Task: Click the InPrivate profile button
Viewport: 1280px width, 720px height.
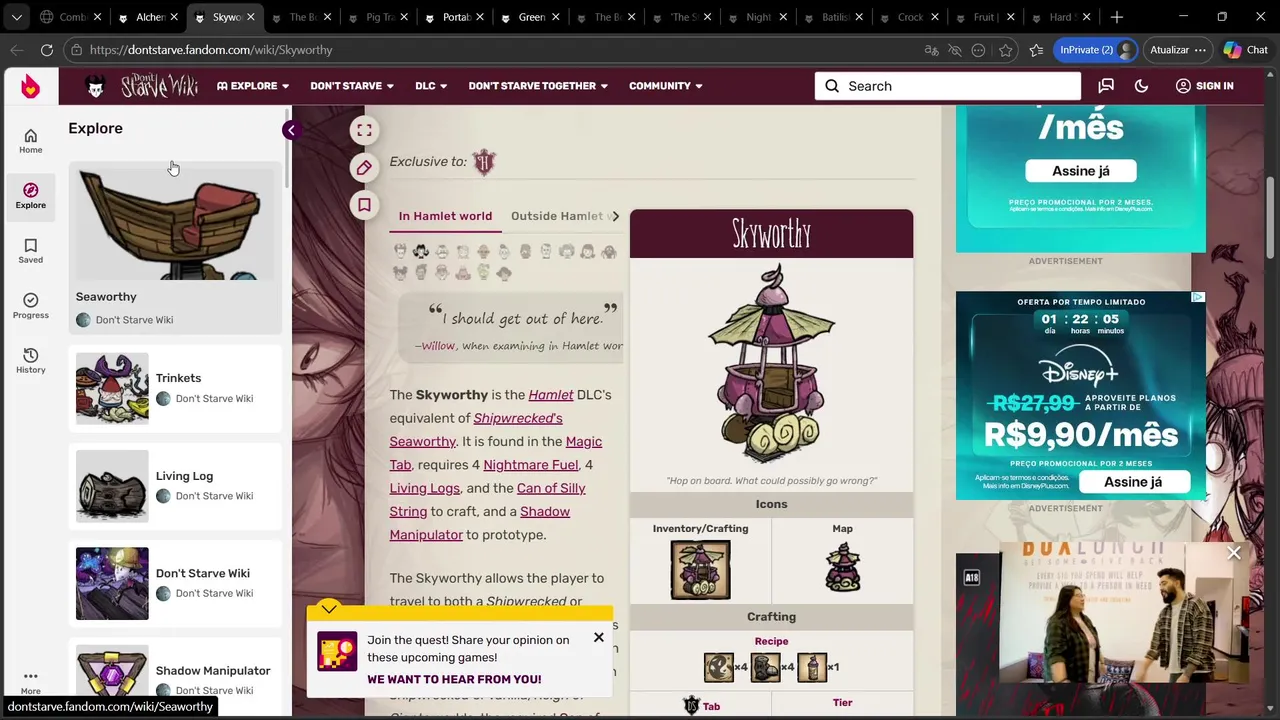Action: (1097, 50)
